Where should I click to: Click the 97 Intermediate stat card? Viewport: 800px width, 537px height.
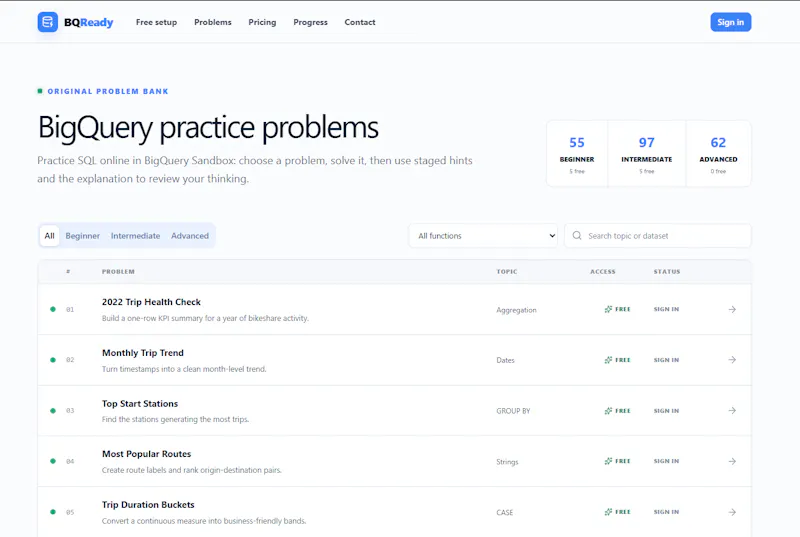tap(646, 154)
